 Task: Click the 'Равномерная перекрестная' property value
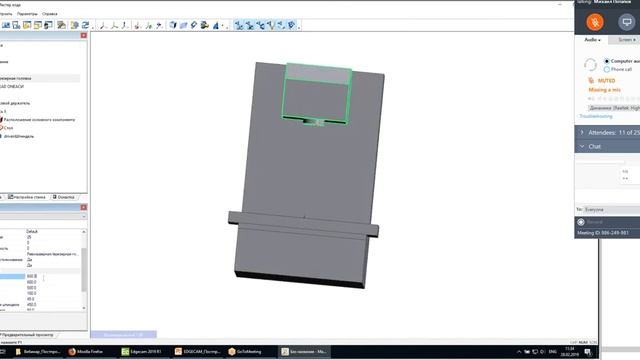pyautogui.click(x=52, y=254)
